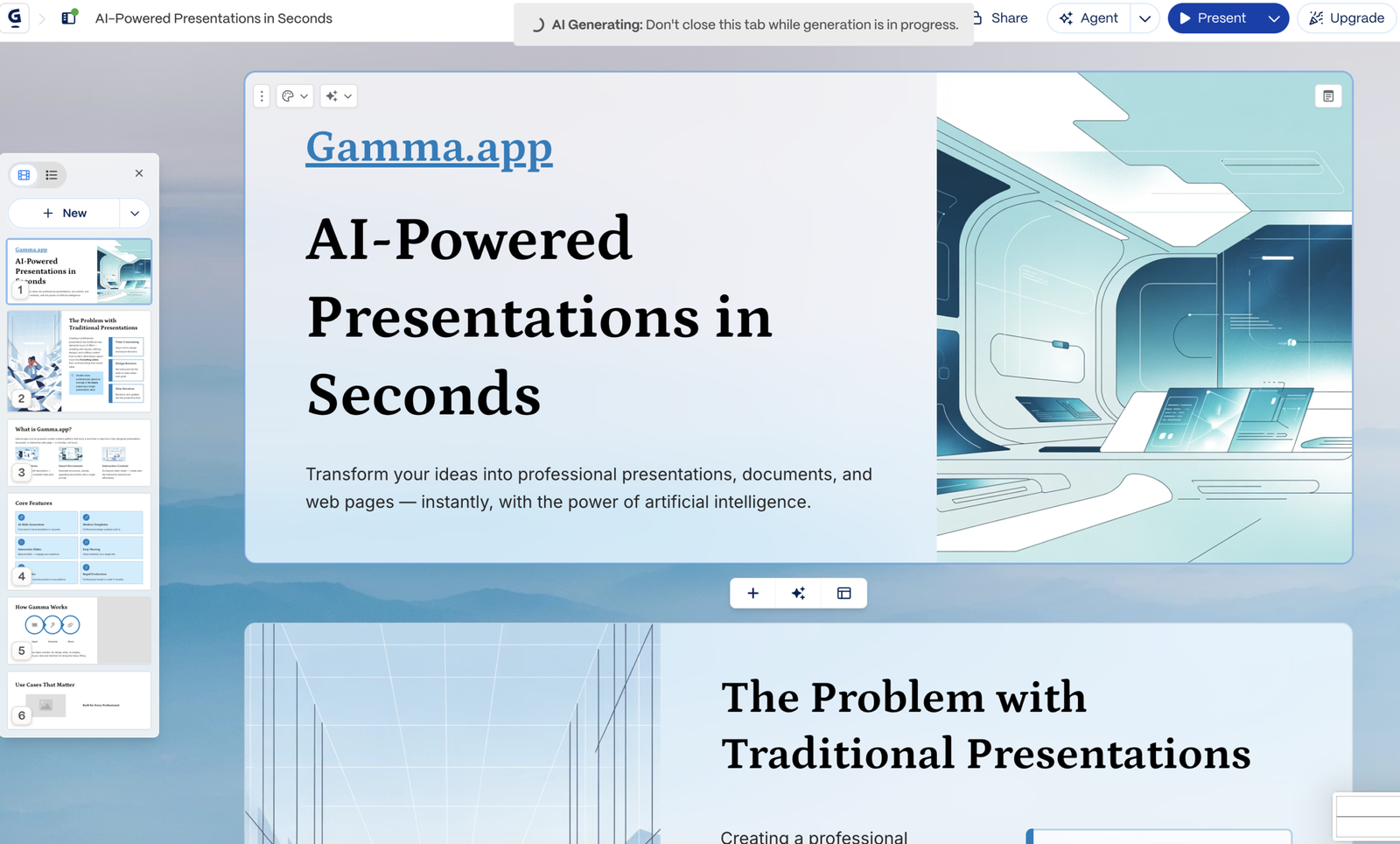Click the sparkle icon to add a card with AI
The image size is (1400, 844).
798,594
